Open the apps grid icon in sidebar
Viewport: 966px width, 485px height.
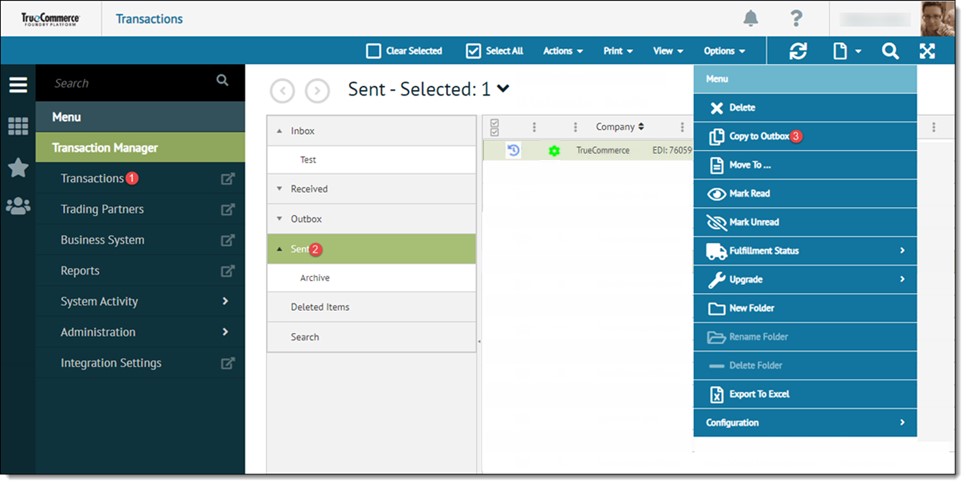coord(18,126)
